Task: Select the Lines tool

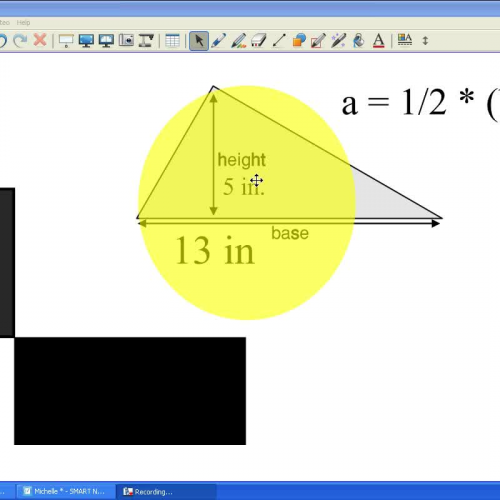Action: pos(279,41)
